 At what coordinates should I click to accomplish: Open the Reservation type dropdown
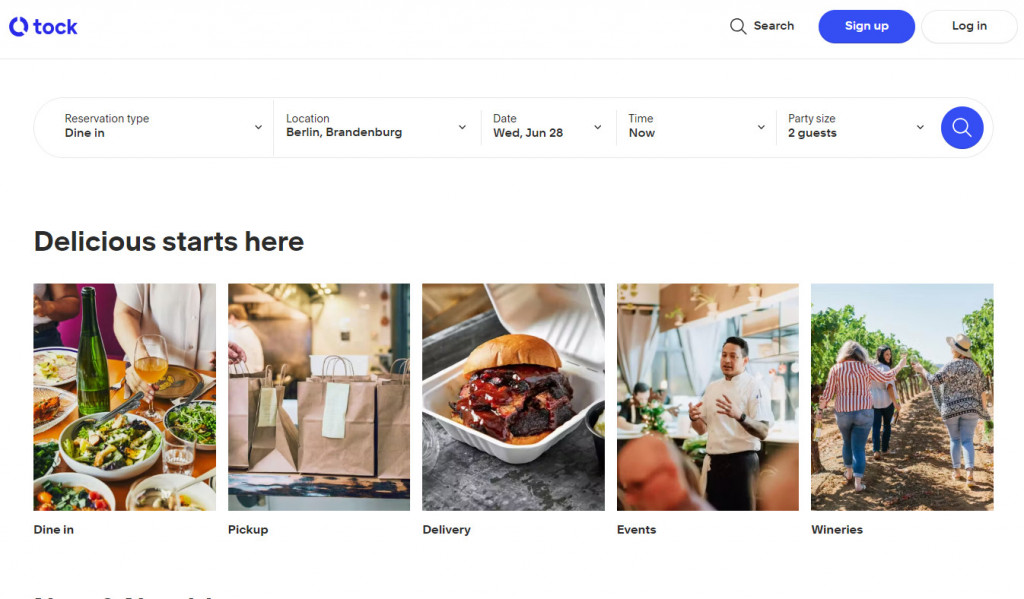click(x=155, y=127)
